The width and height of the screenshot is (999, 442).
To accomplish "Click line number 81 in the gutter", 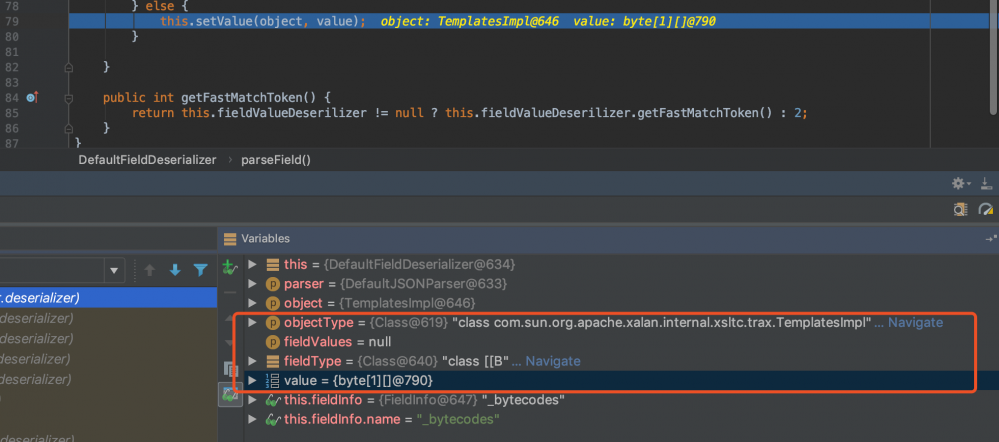I will 12,52.
